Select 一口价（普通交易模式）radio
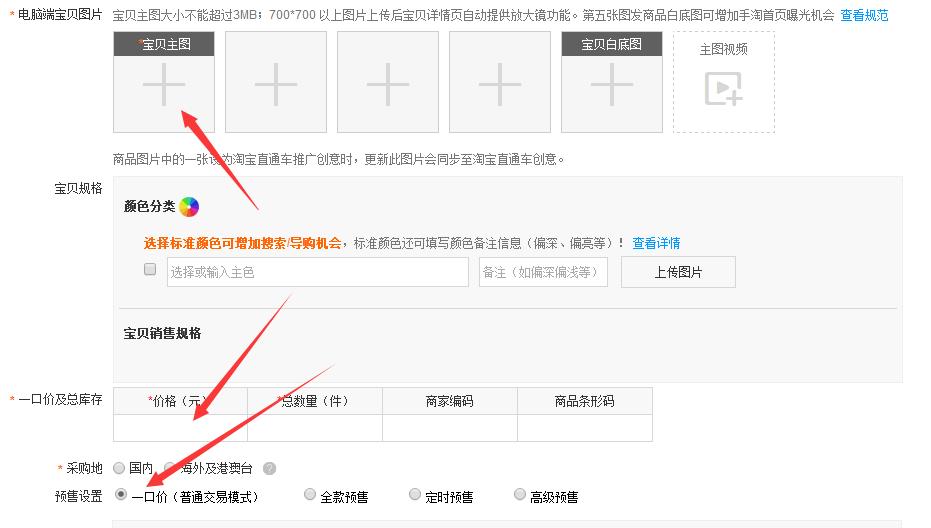This screenshot has width=931, height=528. [121, 494]
